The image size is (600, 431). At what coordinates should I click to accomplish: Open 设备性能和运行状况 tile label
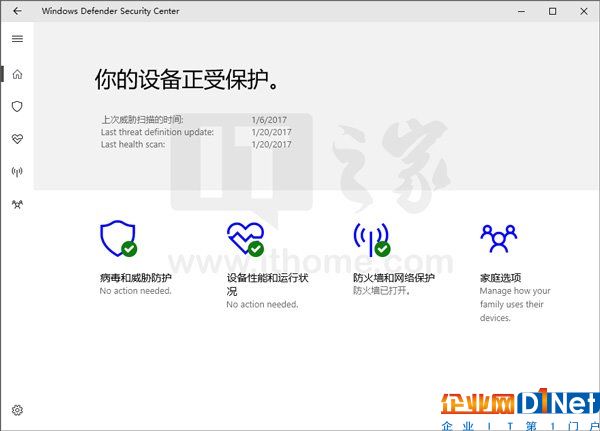tap(267, 284)
